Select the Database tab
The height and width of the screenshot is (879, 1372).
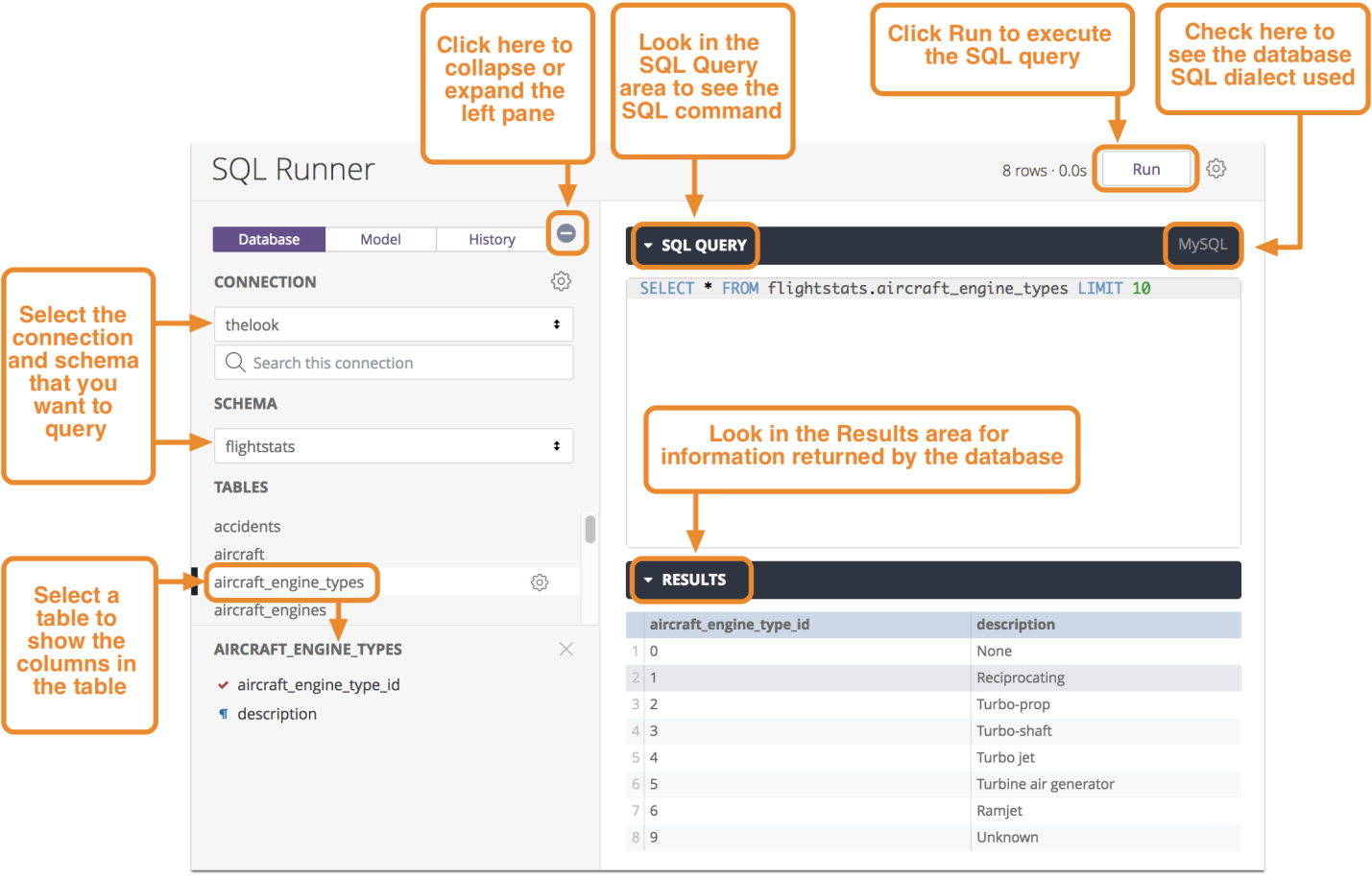[x=269, y=240]
